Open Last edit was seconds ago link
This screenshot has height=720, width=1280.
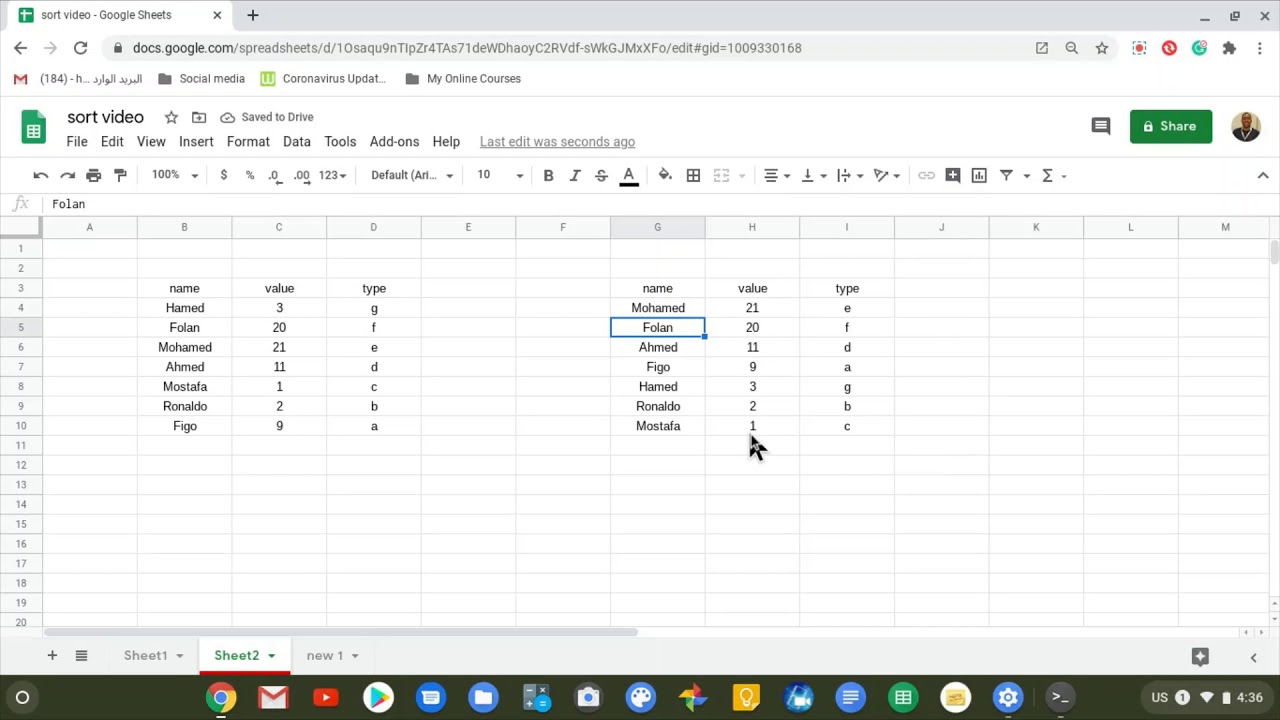(x=557, y=142)
